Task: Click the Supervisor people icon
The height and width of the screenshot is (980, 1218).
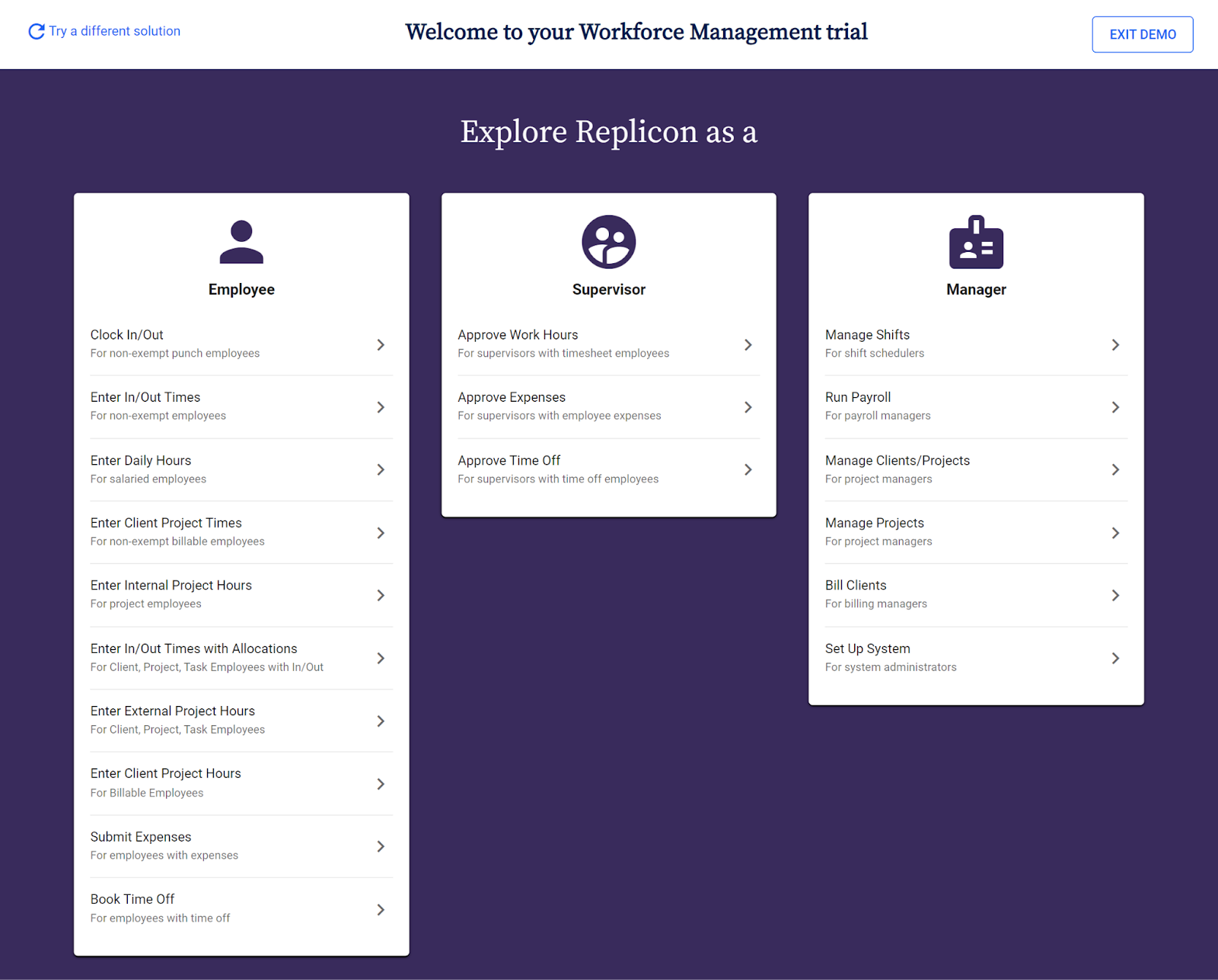Action: (609, 242)
